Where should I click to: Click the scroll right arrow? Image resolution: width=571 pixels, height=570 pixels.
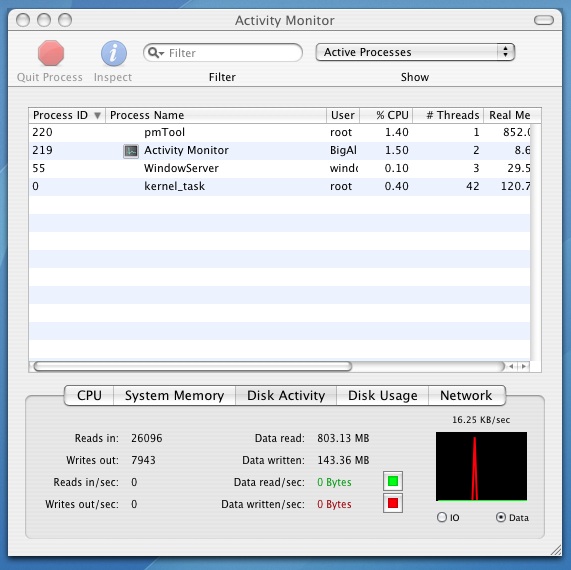(x=524, y=366)
